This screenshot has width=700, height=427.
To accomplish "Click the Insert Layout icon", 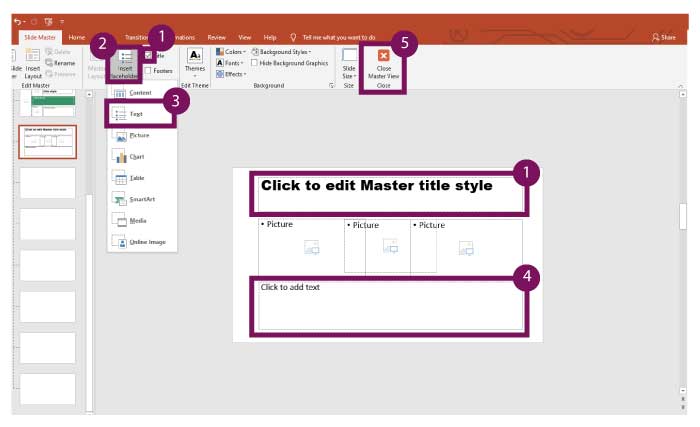I will click(33, 63).
